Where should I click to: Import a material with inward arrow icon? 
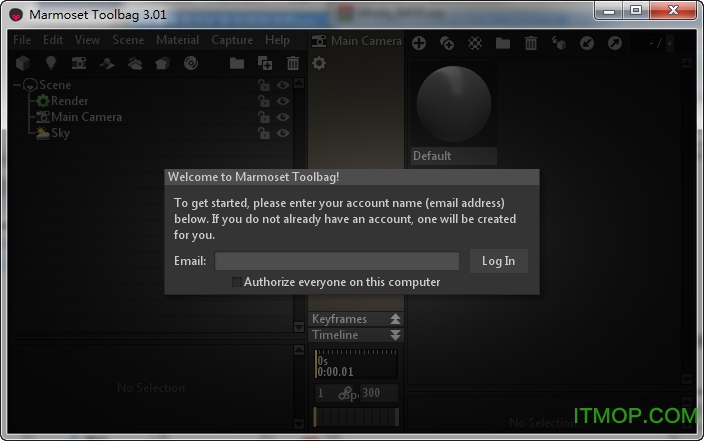587,43
